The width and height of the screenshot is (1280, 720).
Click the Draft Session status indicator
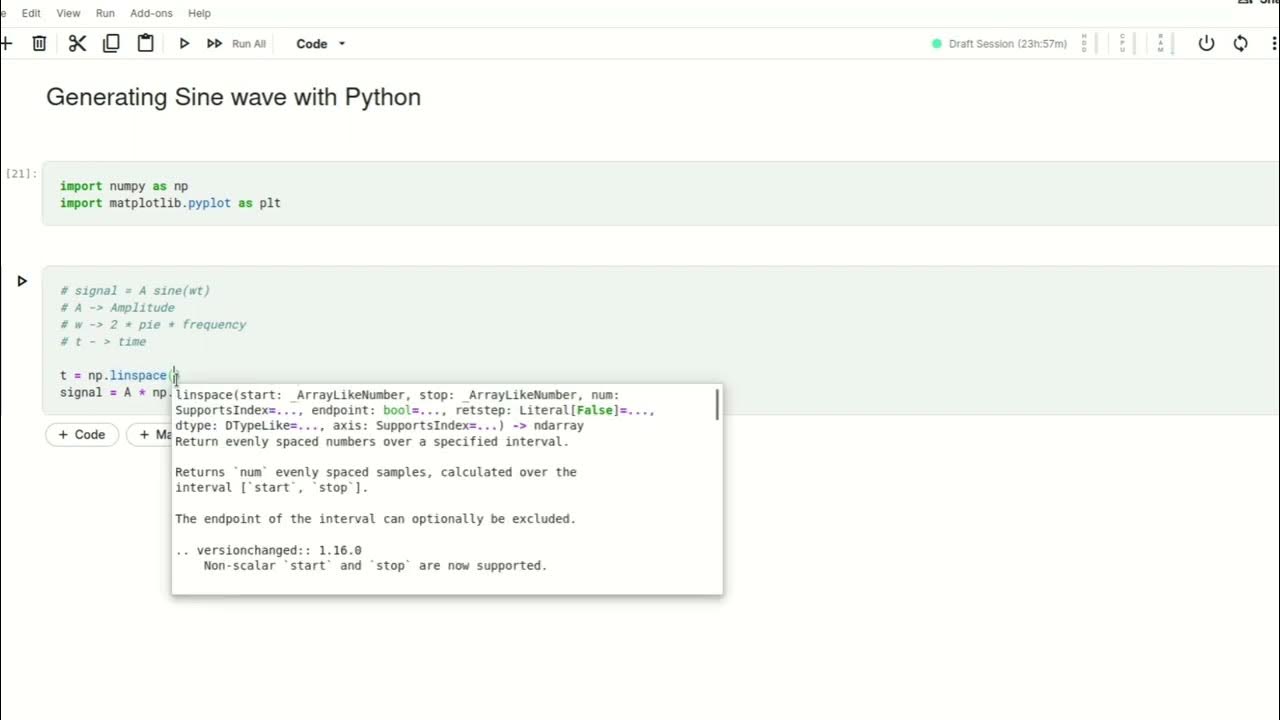pos(999,44)
